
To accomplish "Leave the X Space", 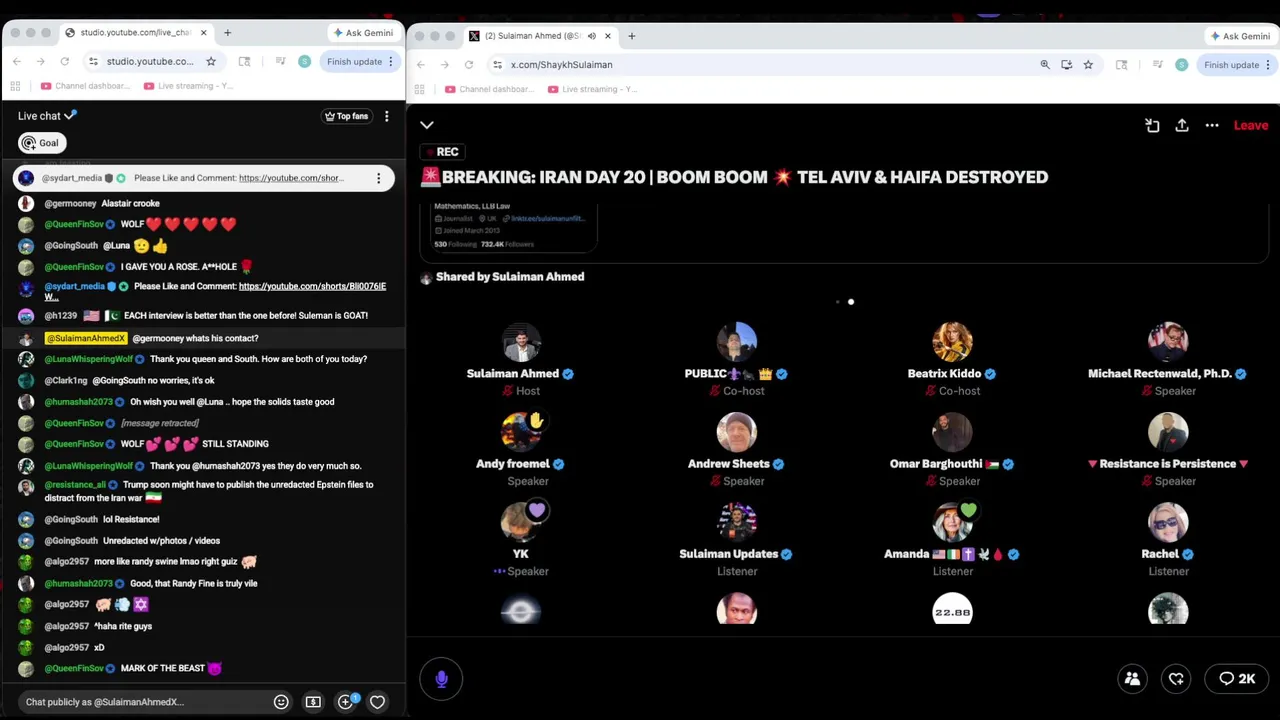I will [x=1251, y=125].
